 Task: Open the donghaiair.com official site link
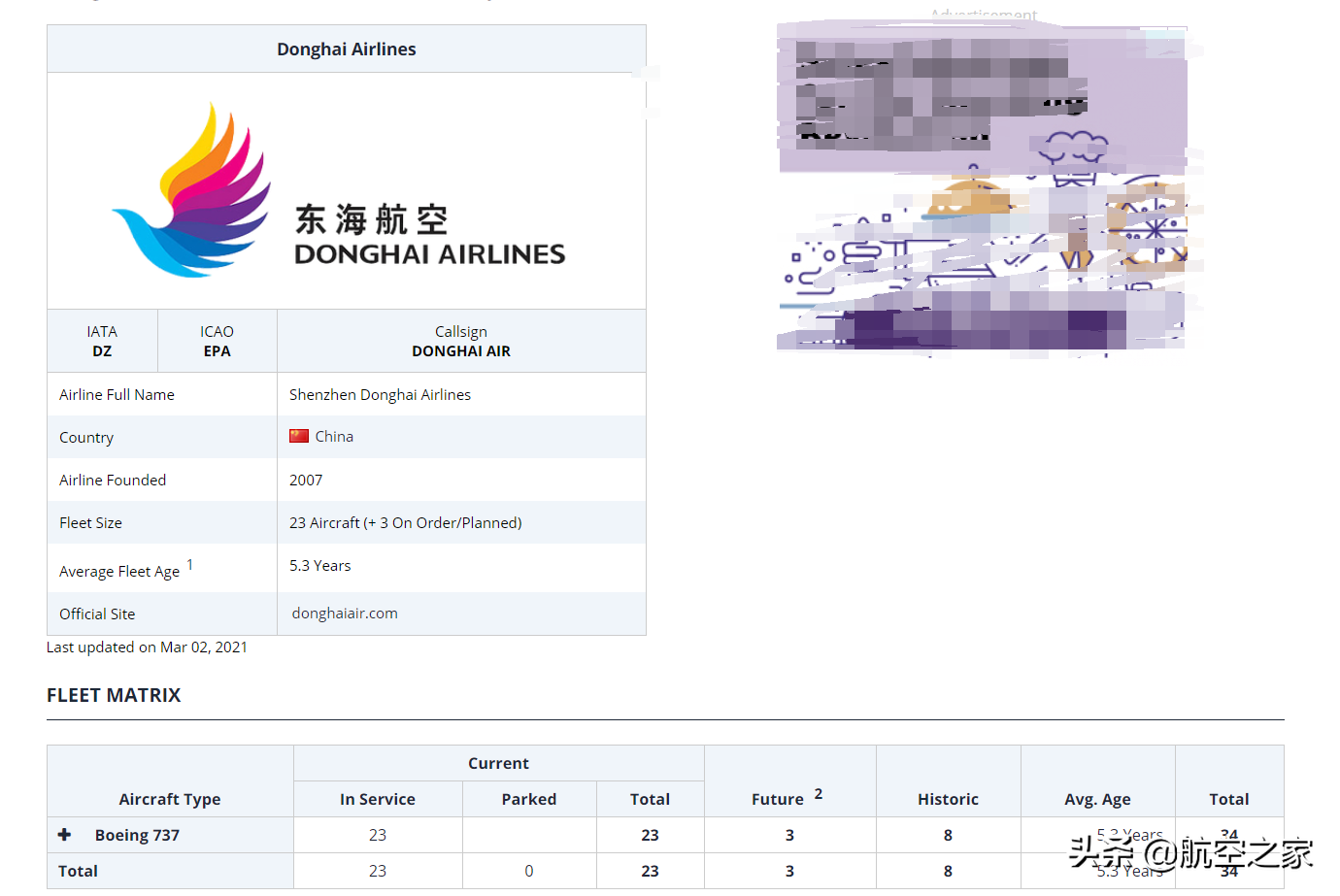[345, 614]
